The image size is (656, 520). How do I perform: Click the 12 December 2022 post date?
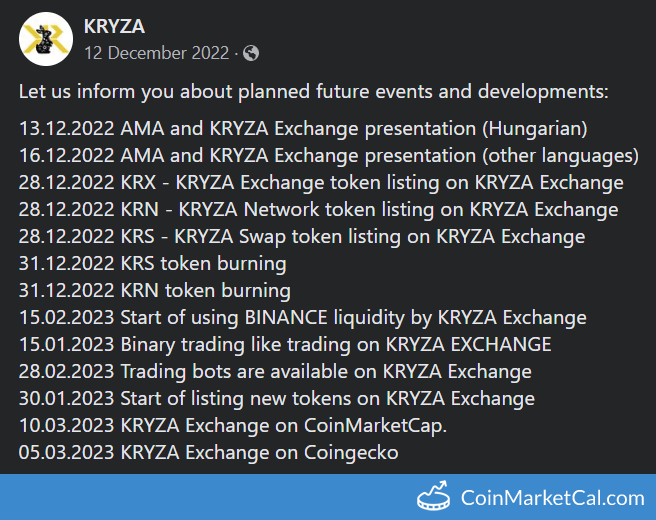coord(157,52)
